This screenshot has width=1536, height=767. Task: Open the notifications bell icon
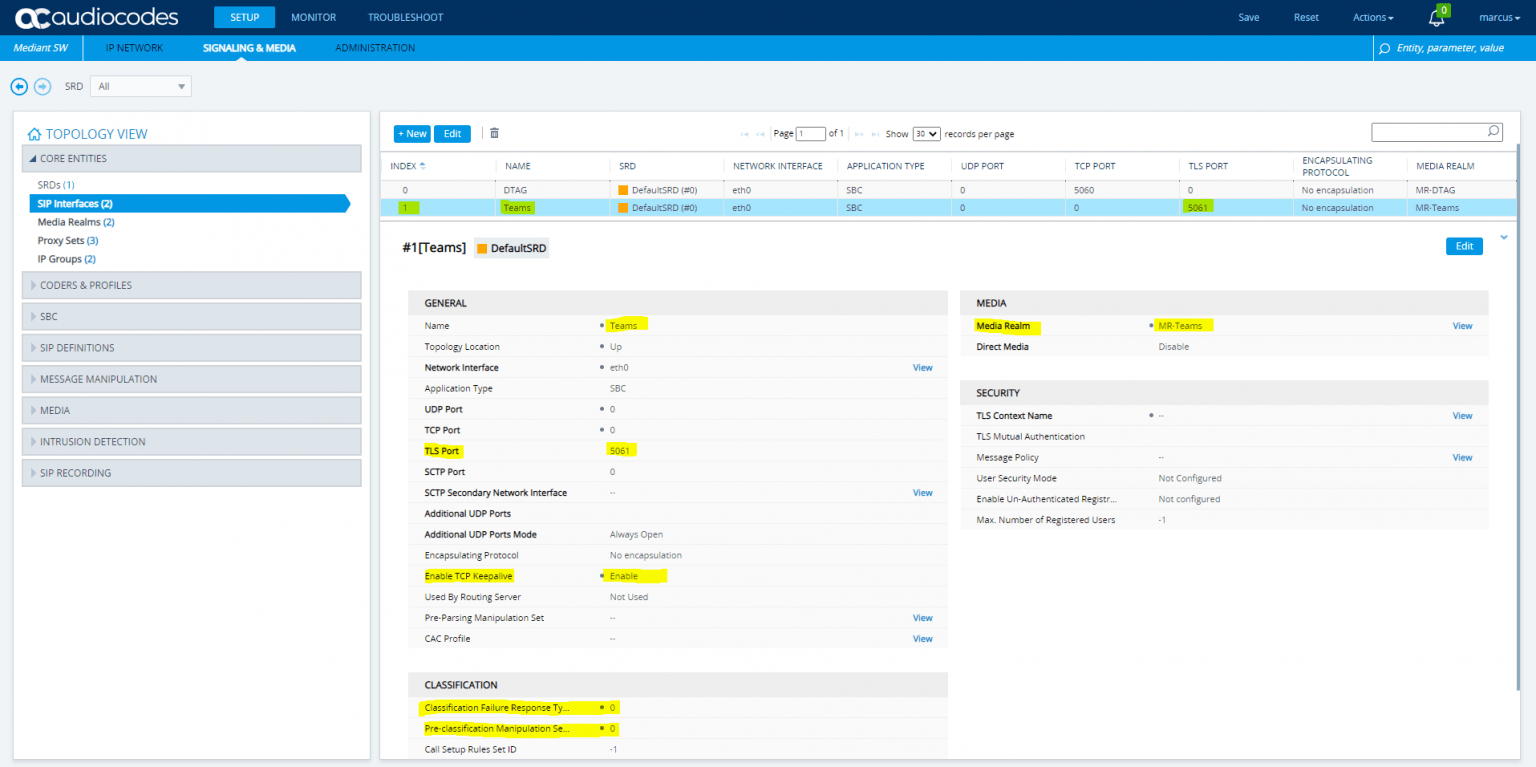1437,18
